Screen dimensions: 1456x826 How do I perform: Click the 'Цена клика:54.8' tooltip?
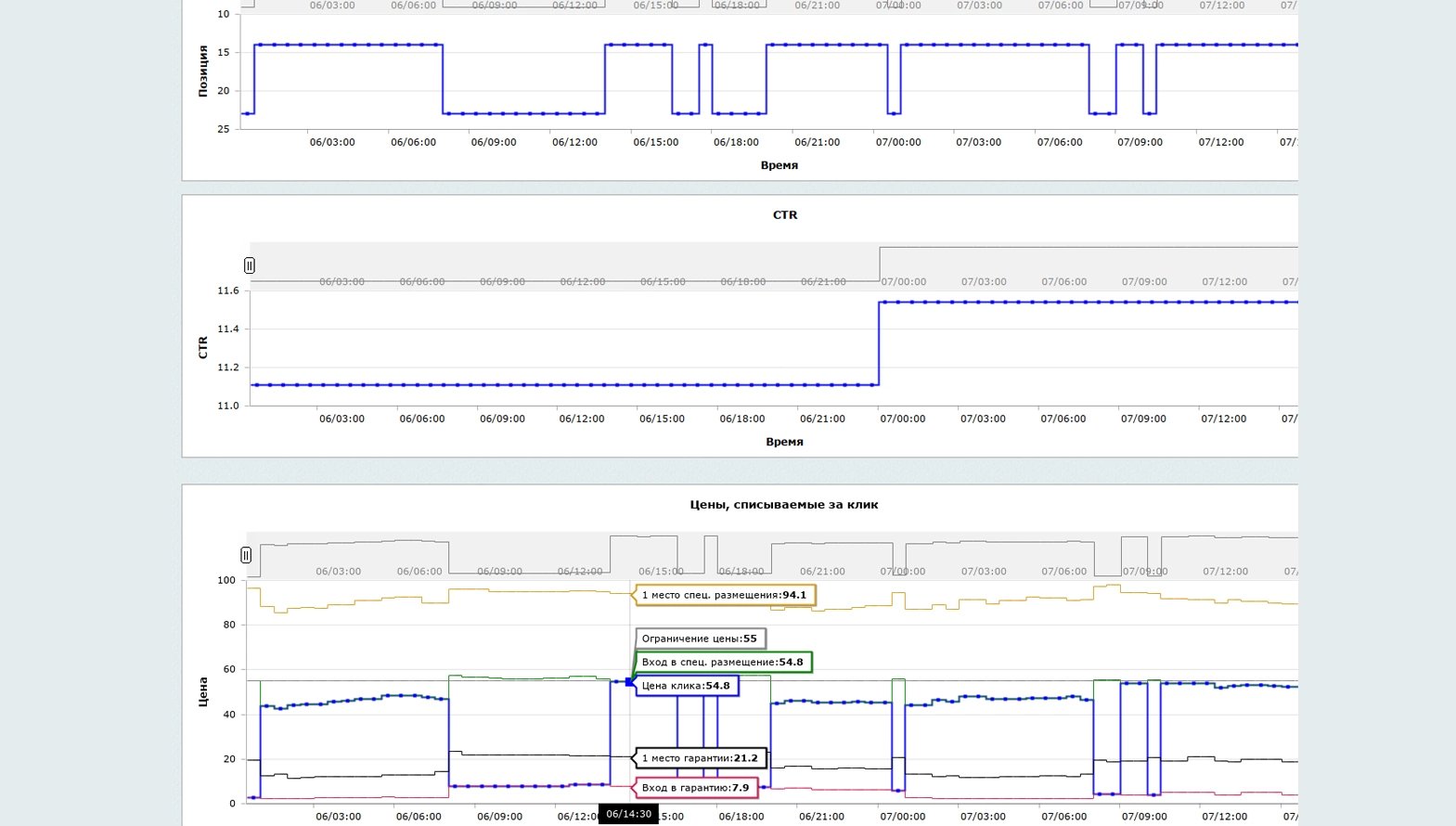click(687, 686)
